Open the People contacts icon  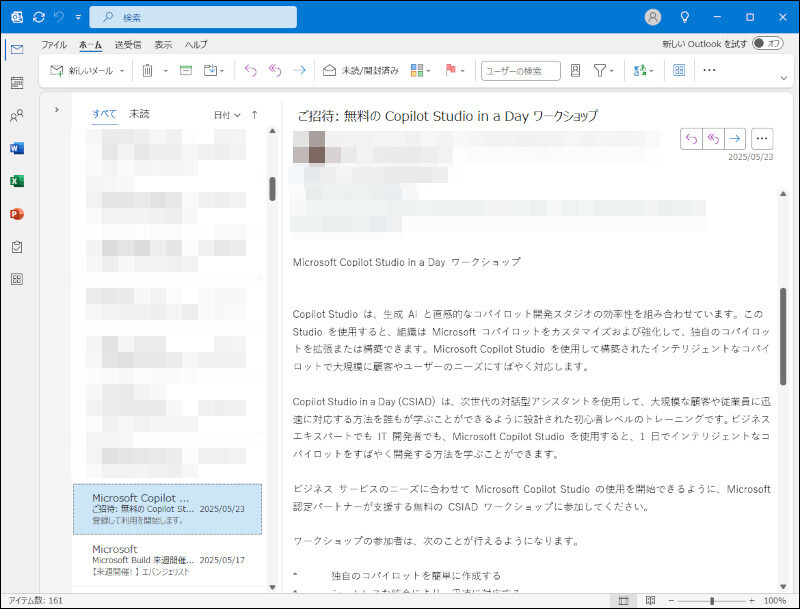pyautogui.click(x=17, y=116)
